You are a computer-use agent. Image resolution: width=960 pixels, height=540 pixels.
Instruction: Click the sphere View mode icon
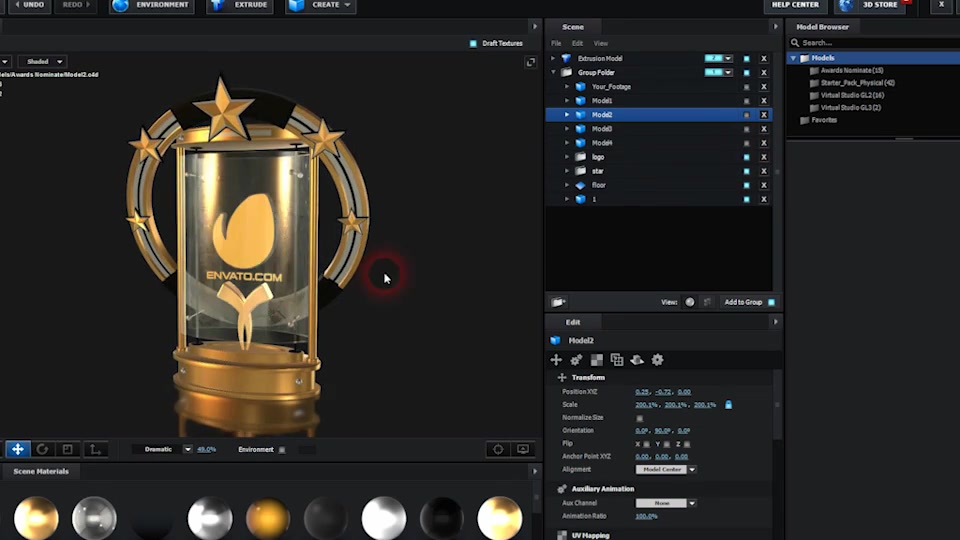[x=690, y=302]
